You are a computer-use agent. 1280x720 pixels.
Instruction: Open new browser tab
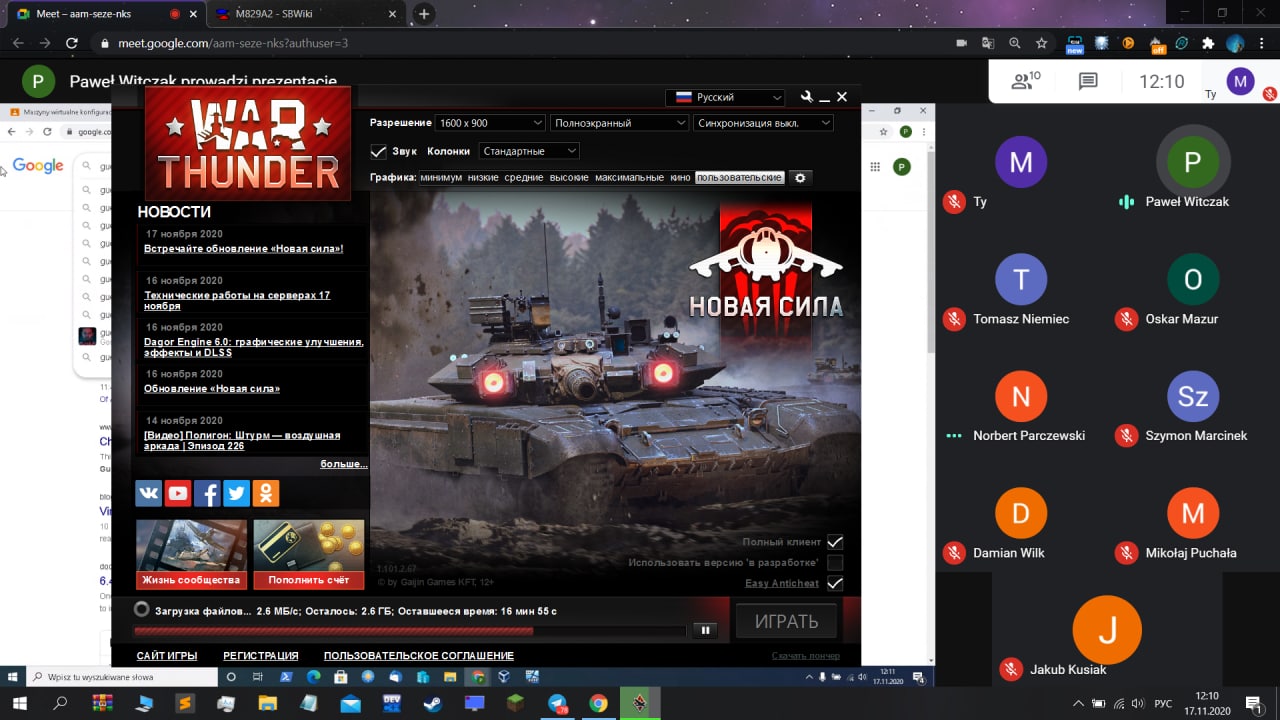coord(424,14)
